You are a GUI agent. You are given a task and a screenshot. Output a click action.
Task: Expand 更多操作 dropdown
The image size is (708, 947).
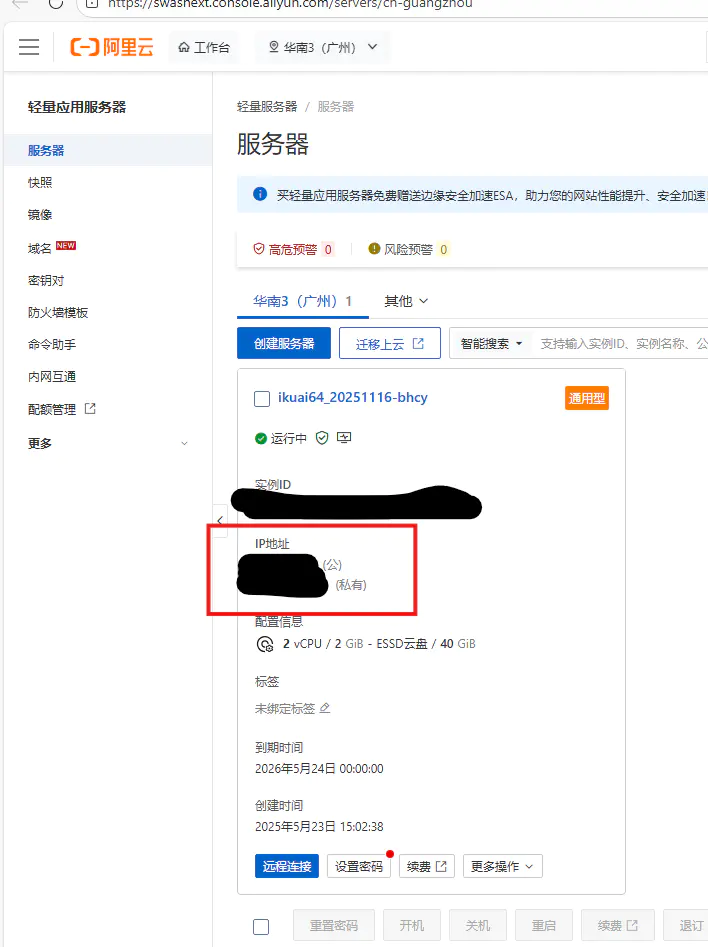(503, 866)
